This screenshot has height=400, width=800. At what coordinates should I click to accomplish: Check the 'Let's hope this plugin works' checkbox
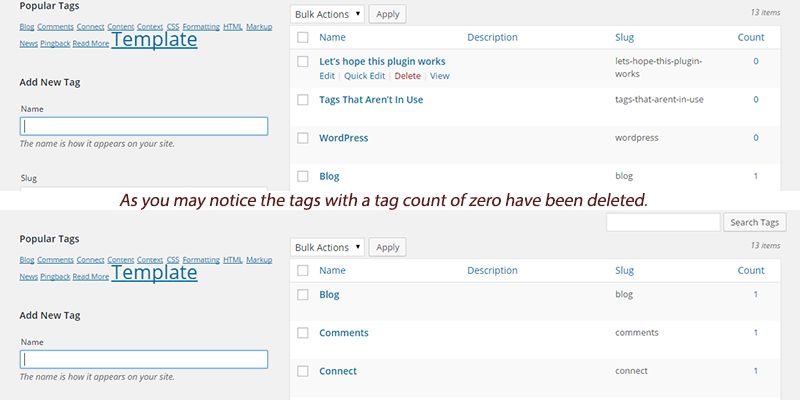(303, 62)
